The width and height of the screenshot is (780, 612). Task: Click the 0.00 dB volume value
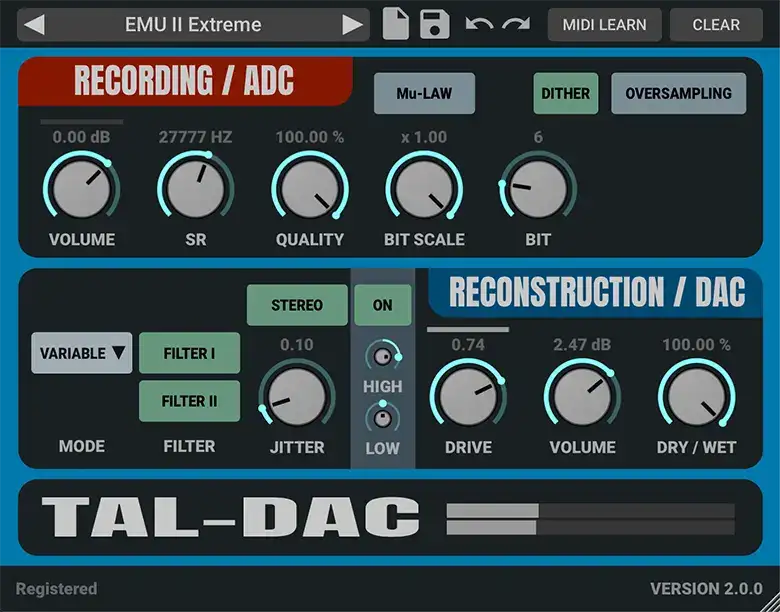pyautogui.click(x=82, y=137)
